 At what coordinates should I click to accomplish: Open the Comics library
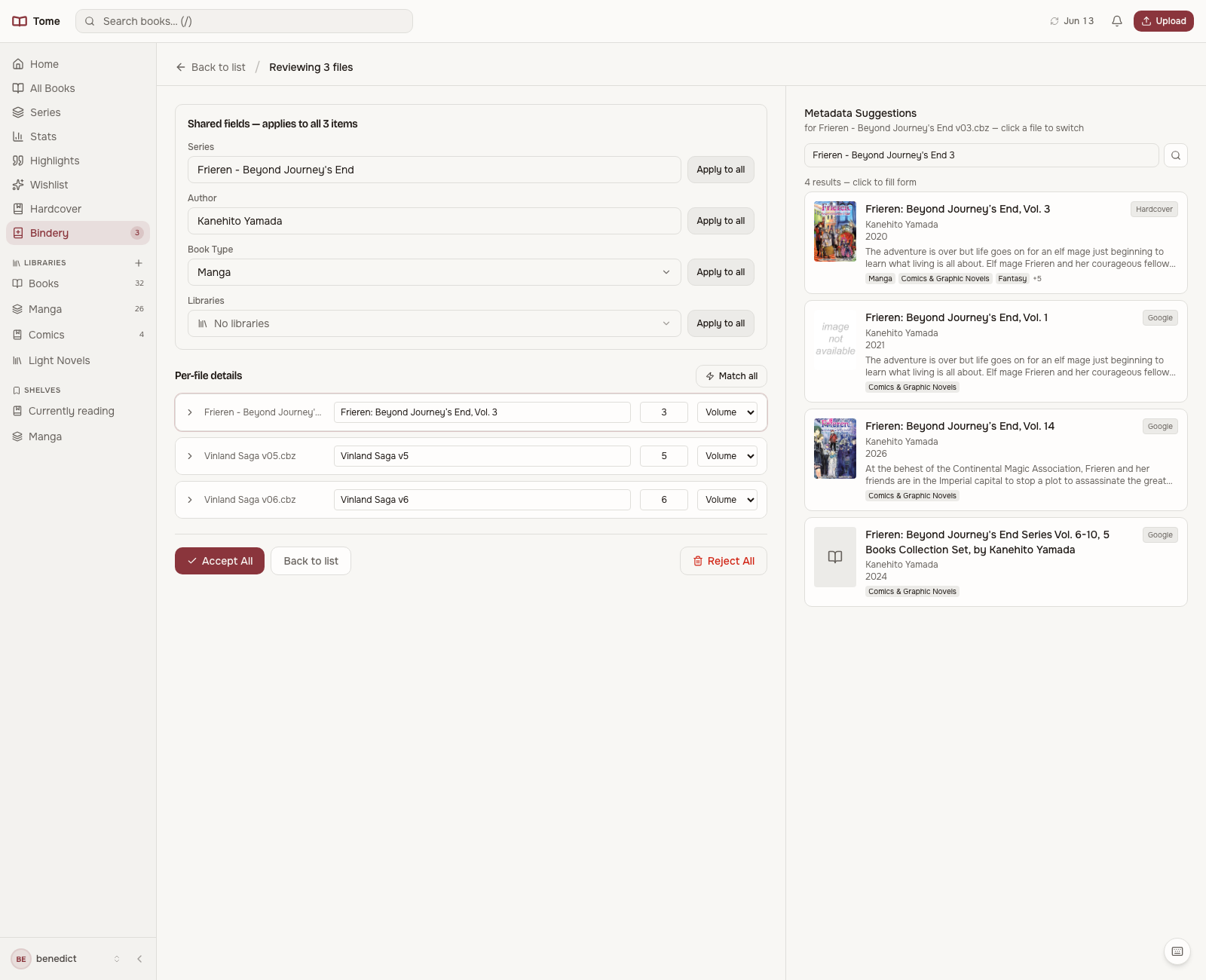click(78, 335)
